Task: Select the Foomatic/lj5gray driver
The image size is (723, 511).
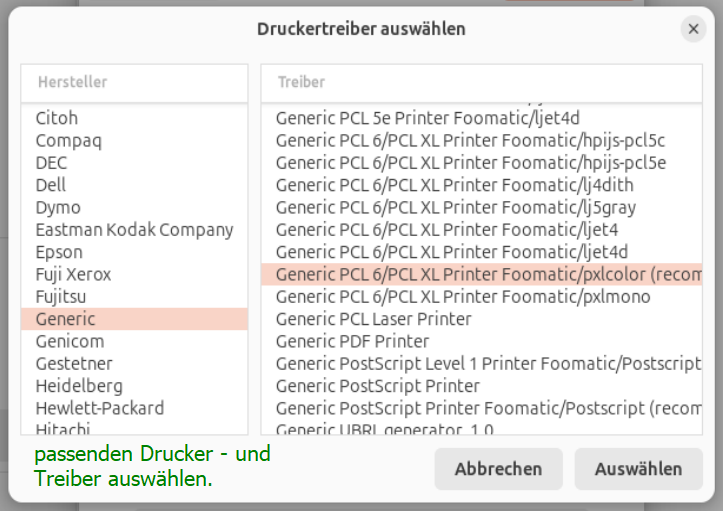Action: [456, 207]
